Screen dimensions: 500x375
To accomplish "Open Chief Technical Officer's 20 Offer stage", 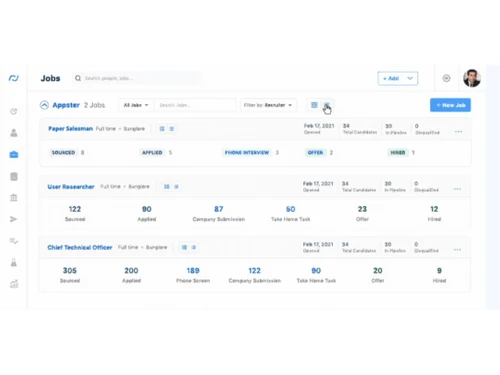I will click(x=378, y=275).
